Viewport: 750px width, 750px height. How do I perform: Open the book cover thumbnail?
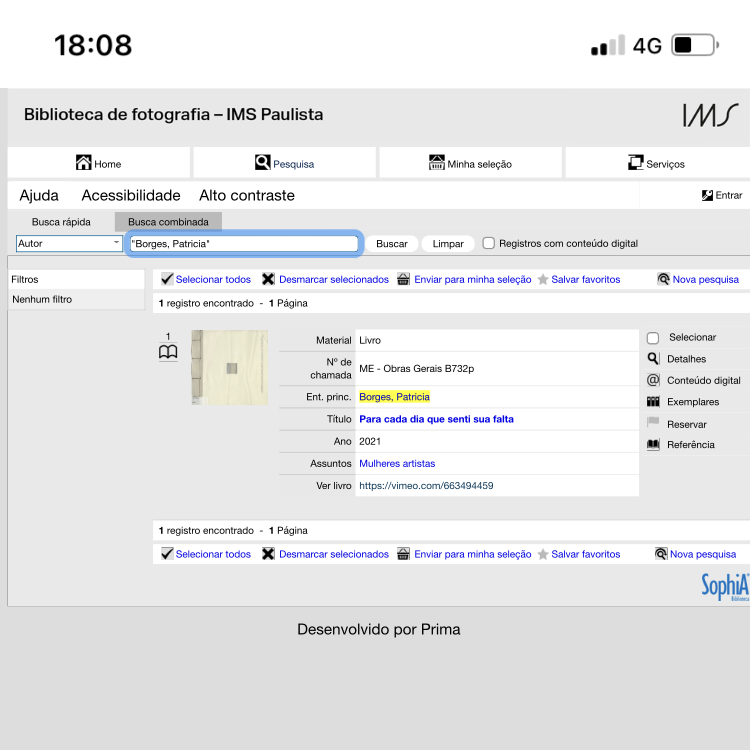tap(230, 367)
